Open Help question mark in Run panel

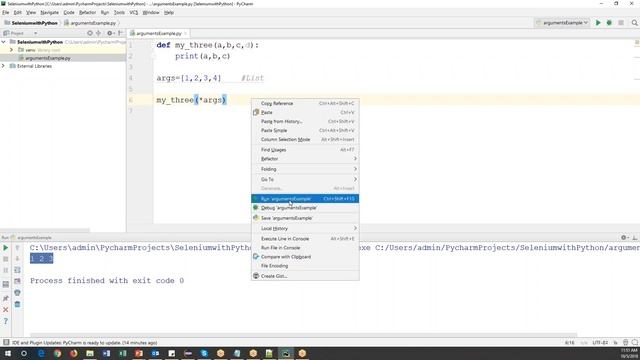pyautogui.click(x=6, y=321)
